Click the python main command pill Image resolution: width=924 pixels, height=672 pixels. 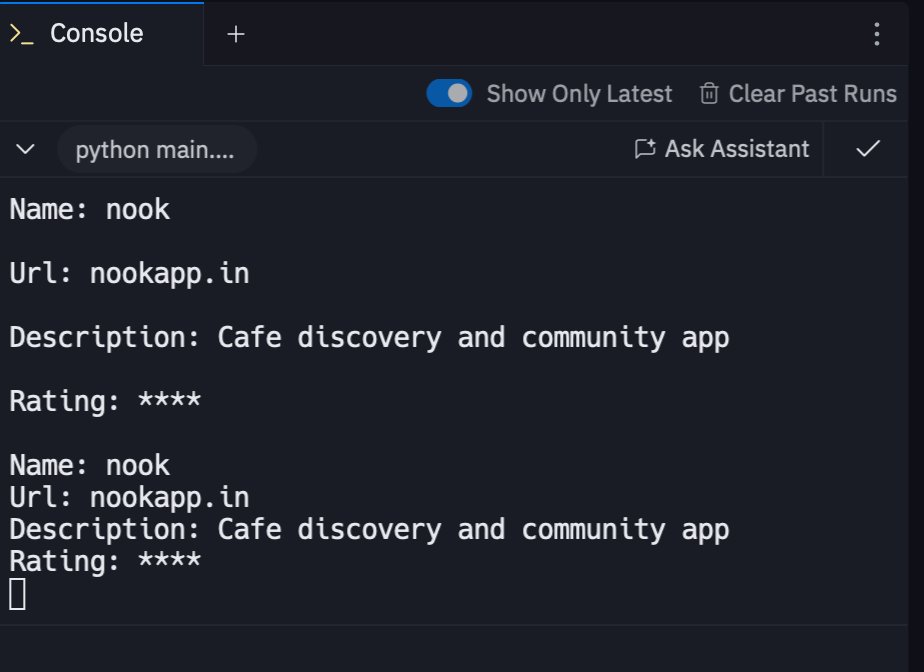point(156,149)
